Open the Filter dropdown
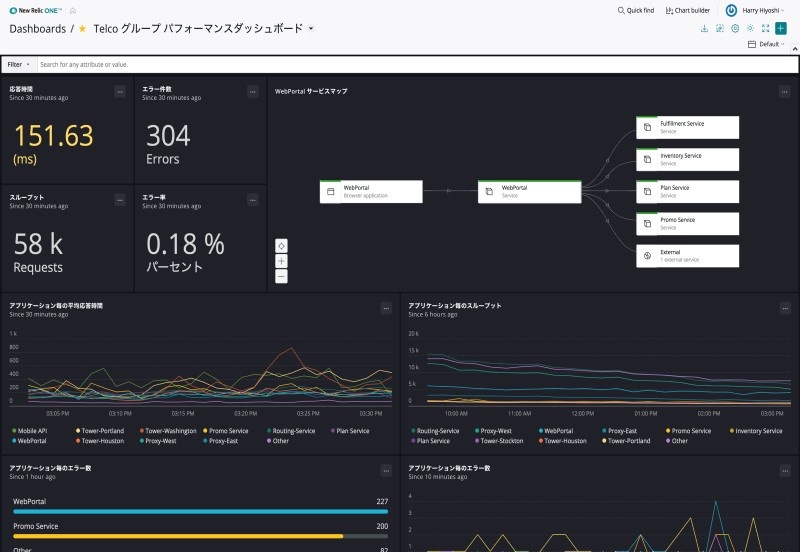800x552 pixels. pos(19,64)
